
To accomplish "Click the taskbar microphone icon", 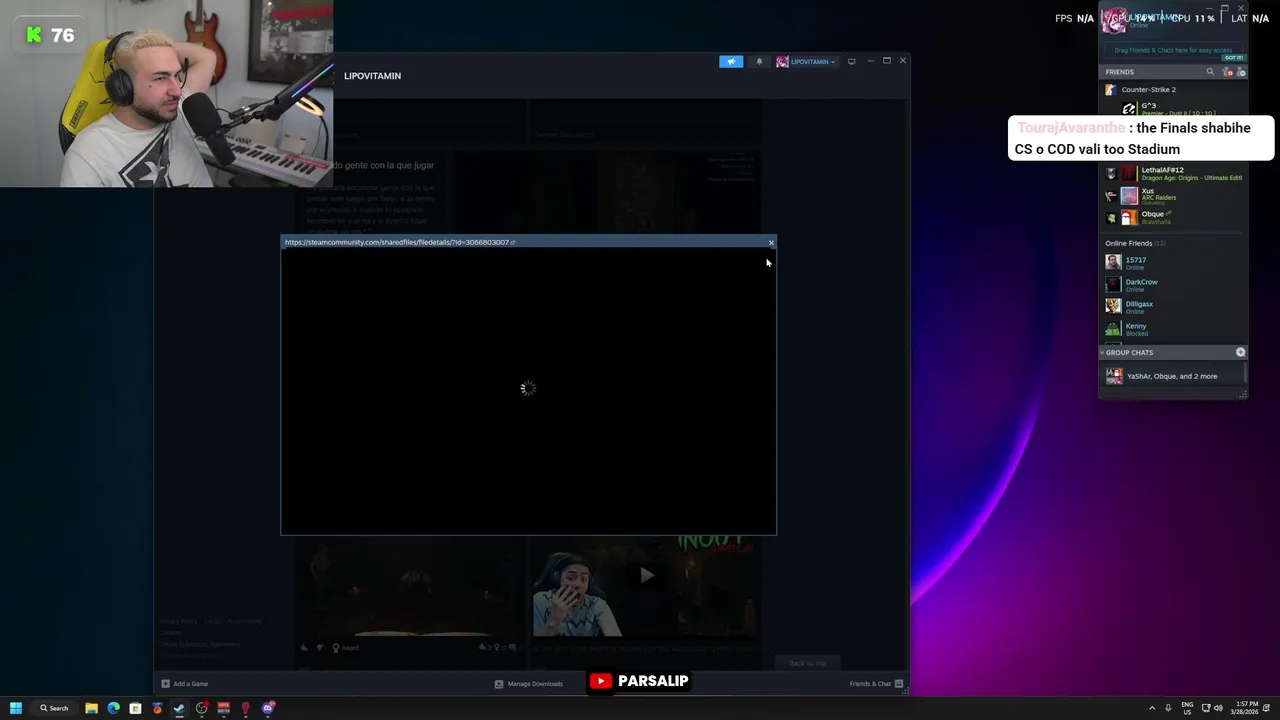I will pyautogui.click(x=1167, y=708).
